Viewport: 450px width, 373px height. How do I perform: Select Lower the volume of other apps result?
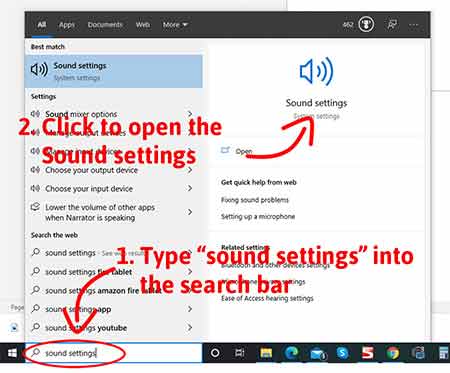113,212
